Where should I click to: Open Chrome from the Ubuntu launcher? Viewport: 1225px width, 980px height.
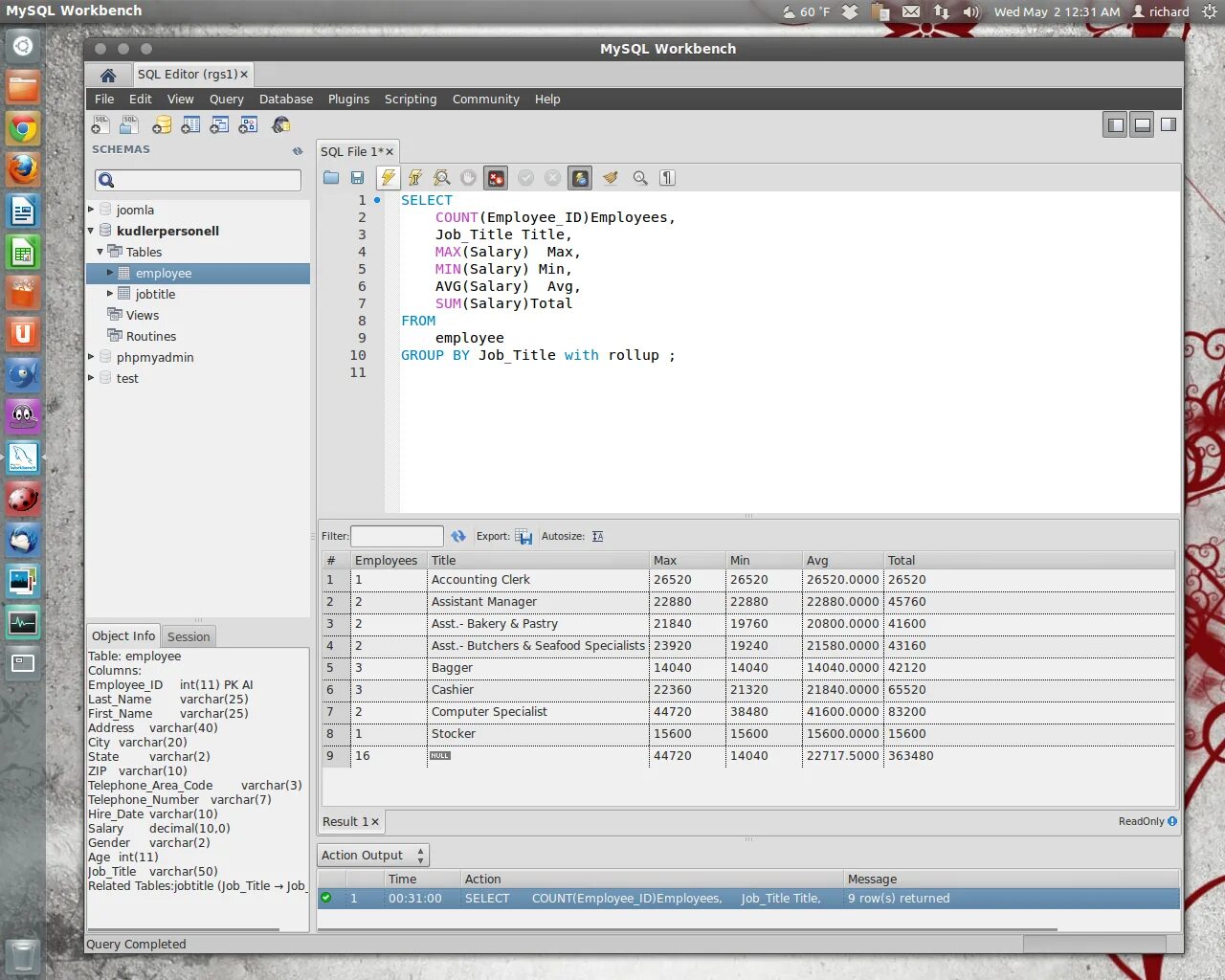coord(23,128)
